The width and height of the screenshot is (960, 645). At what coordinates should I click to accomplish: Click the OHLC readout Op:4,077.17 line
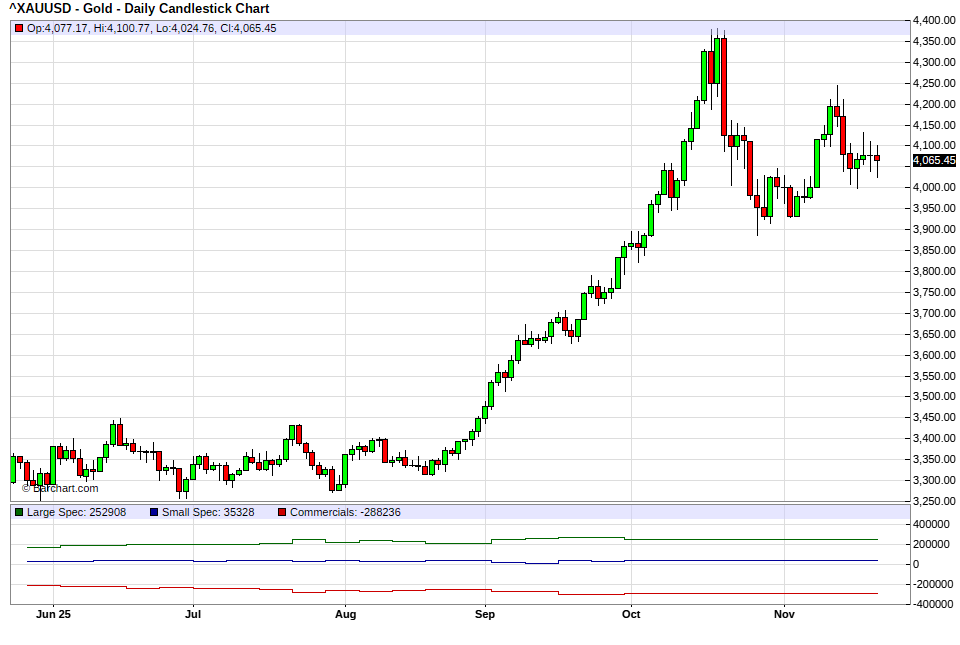(151, 28)
